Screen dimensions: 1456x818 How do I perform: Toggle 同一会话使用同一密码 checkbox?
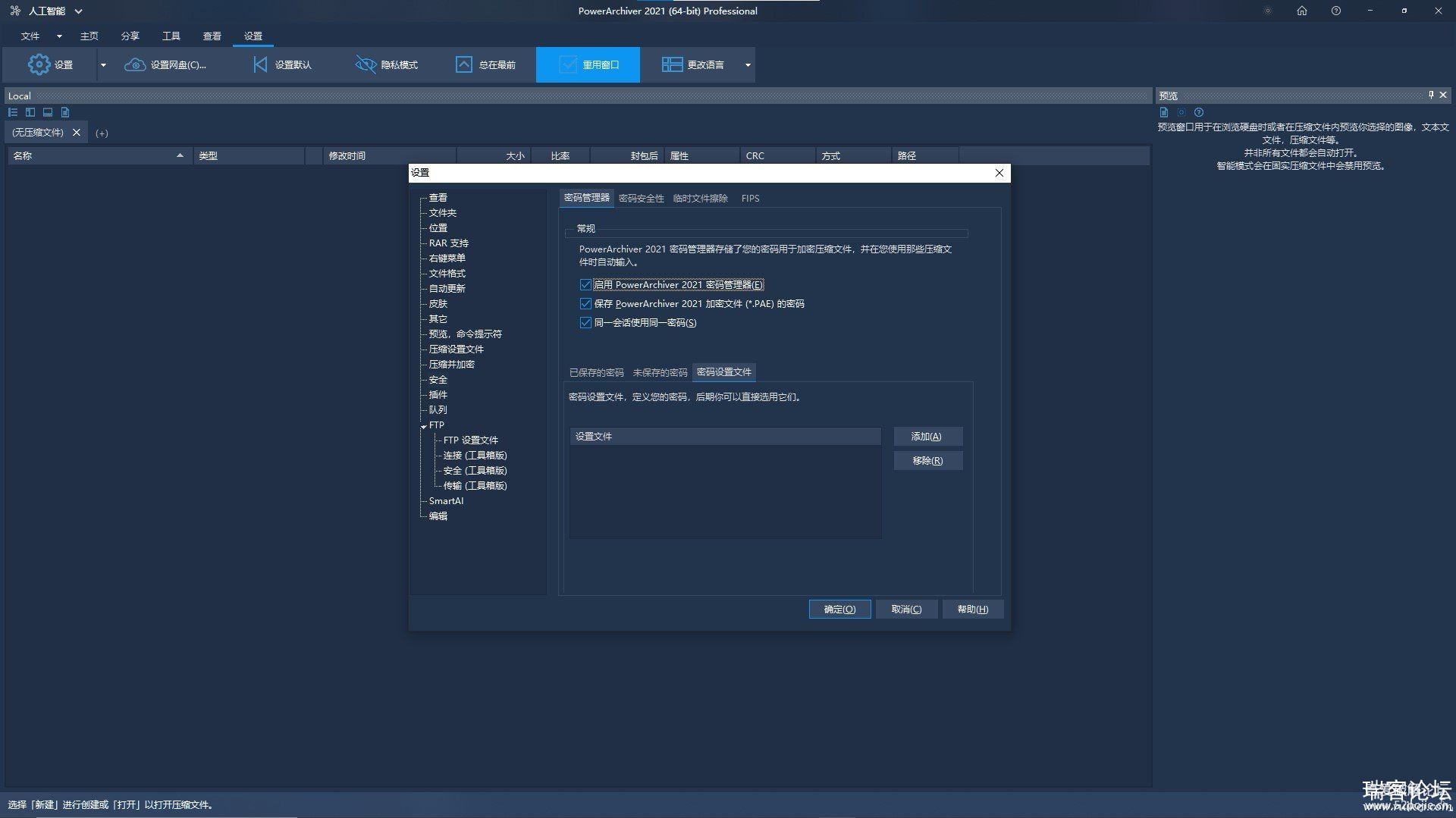tap(585, 323)
